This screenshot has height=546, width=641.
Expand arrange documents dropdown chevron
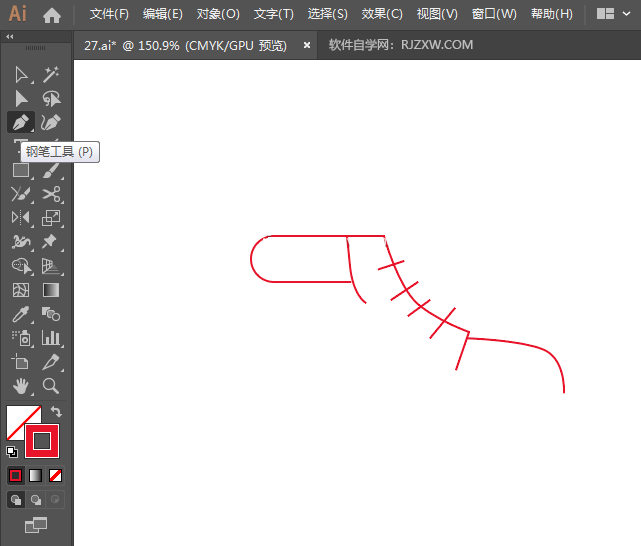point(626,14)
